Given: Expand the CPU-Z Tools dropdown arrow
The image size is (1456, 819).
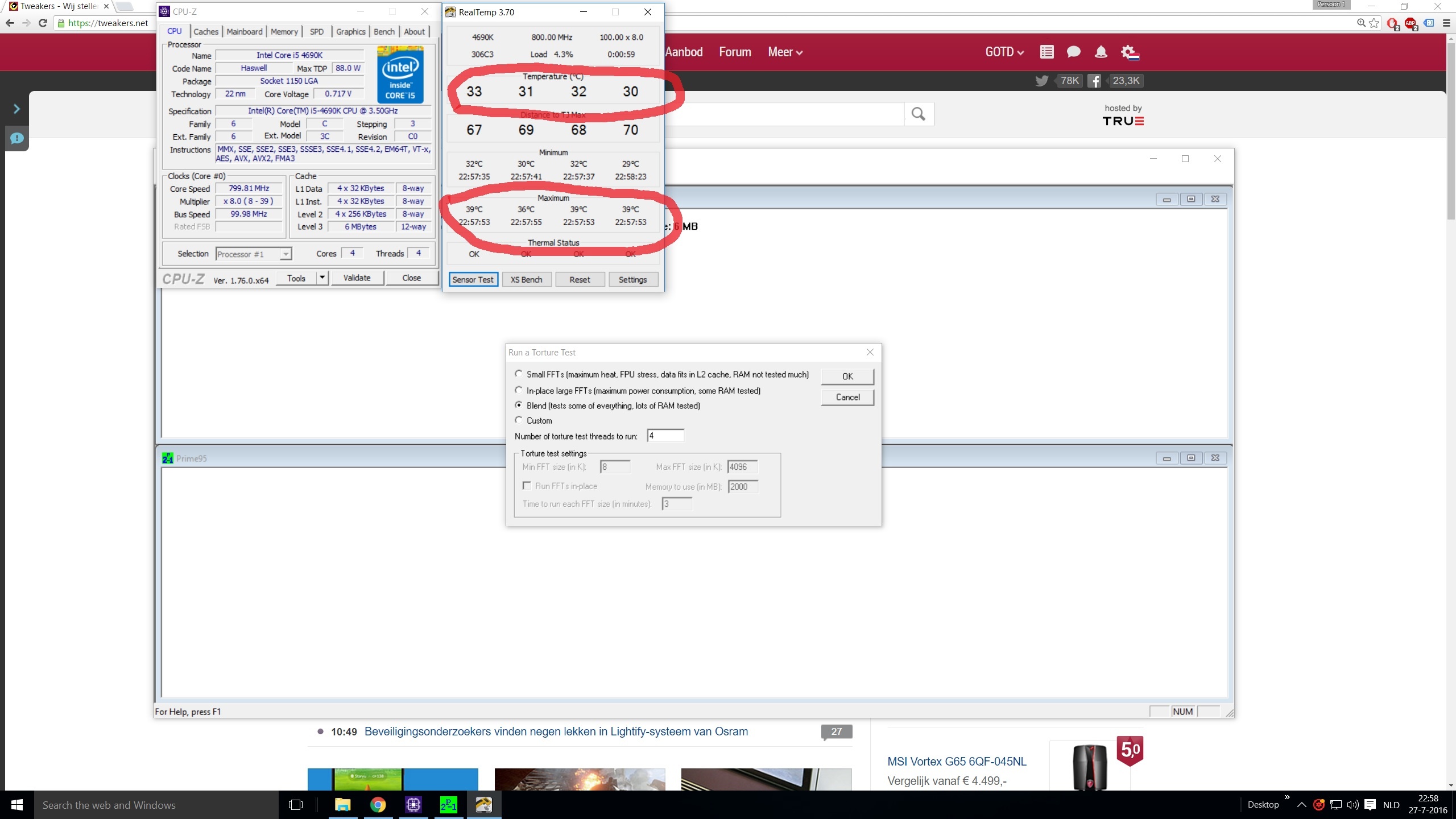Looking at the screenshot, I should [x=322, y=278].
